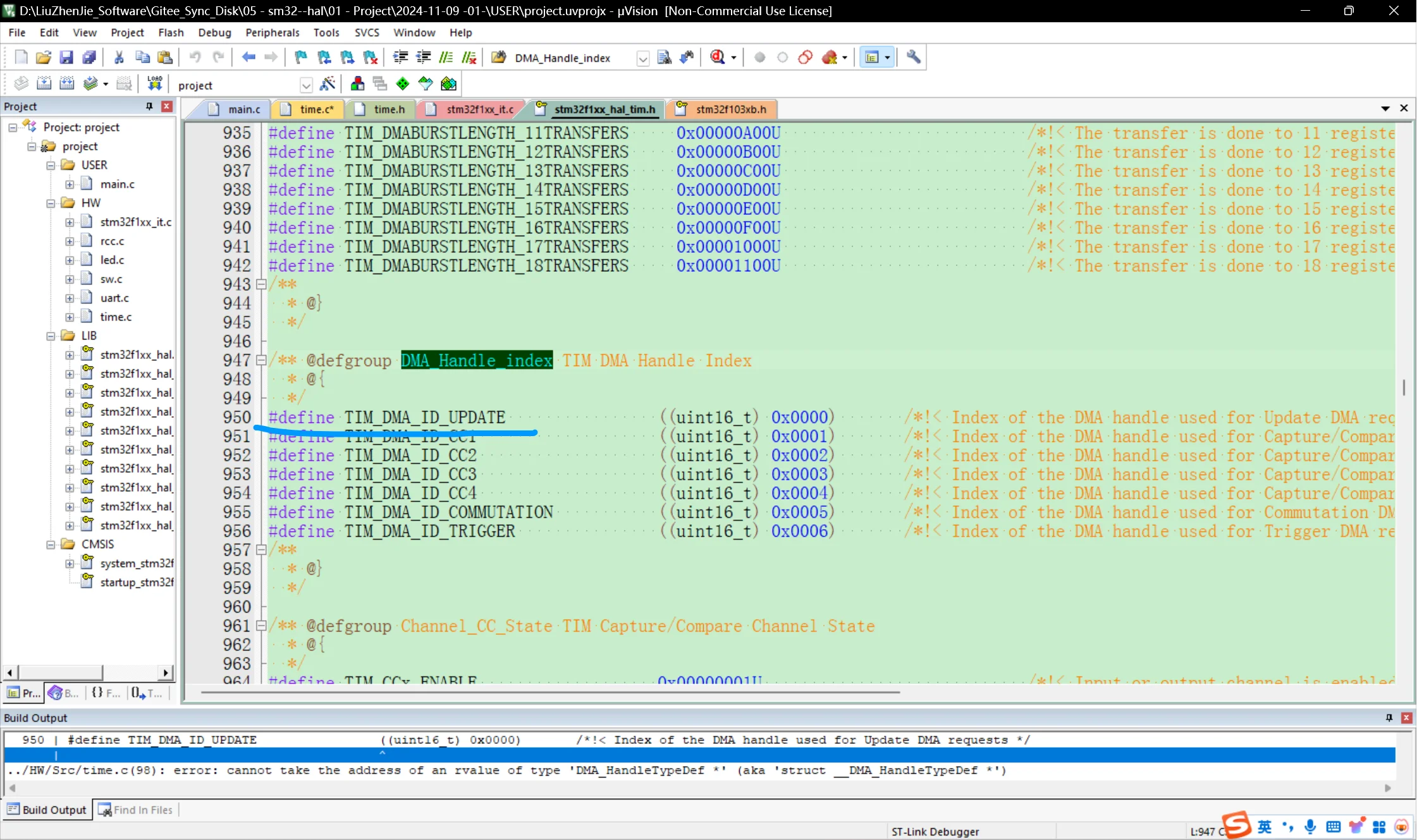Screen dimensions: 1417x840
Task: Open the project target dropdown
Action: (x=306, y=85)
